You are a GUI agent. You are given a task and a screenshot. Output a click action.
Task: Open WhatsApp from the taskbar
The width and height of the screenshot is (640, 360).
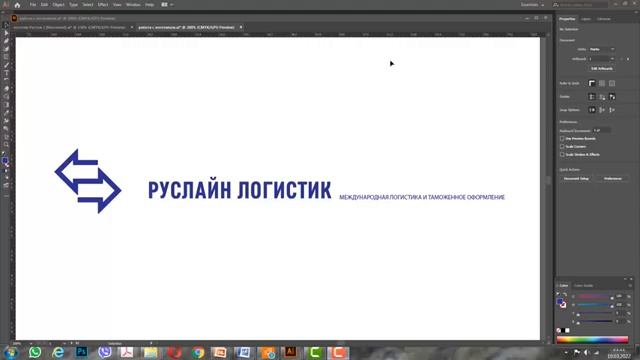click(x=35, y=352)
